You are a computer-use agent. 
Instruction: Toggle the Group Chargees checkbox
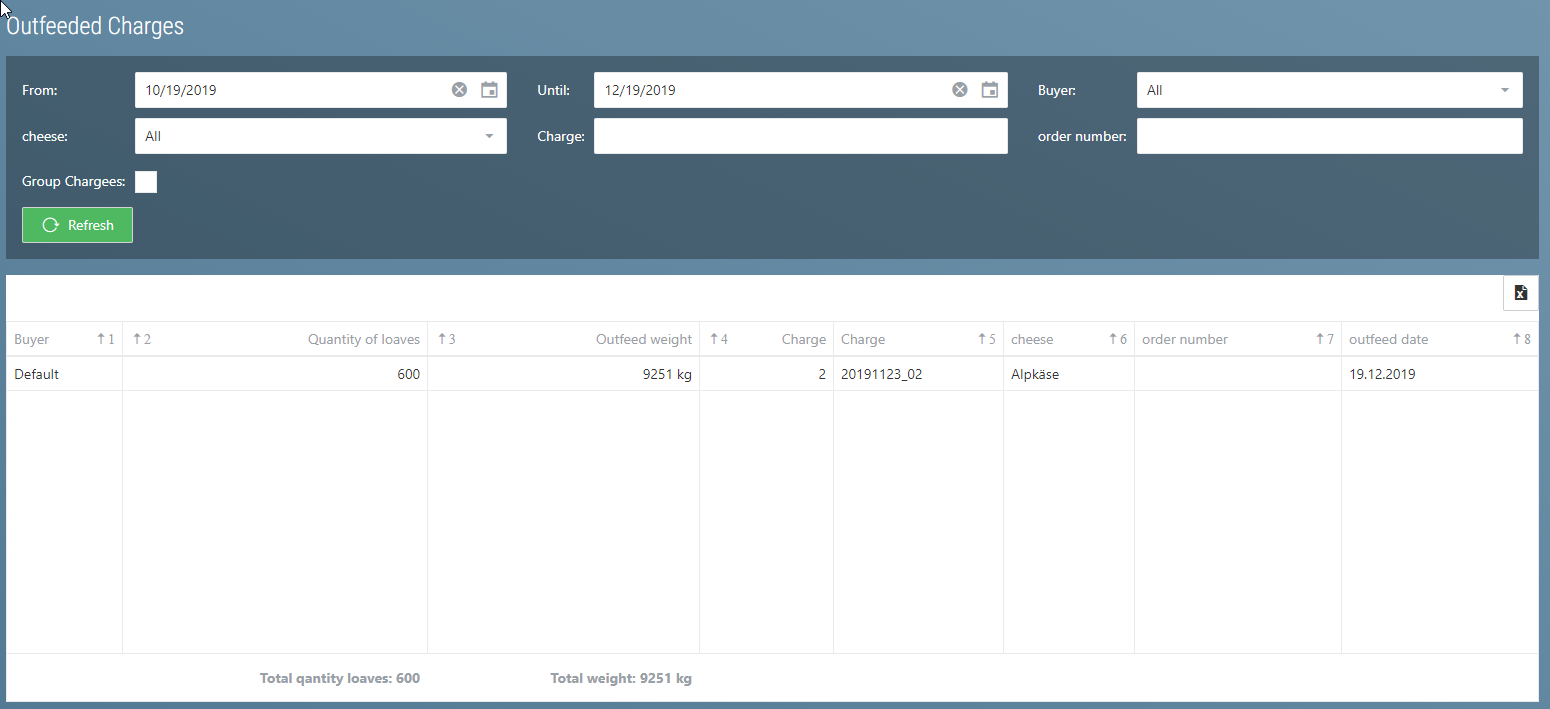(146, 182)
